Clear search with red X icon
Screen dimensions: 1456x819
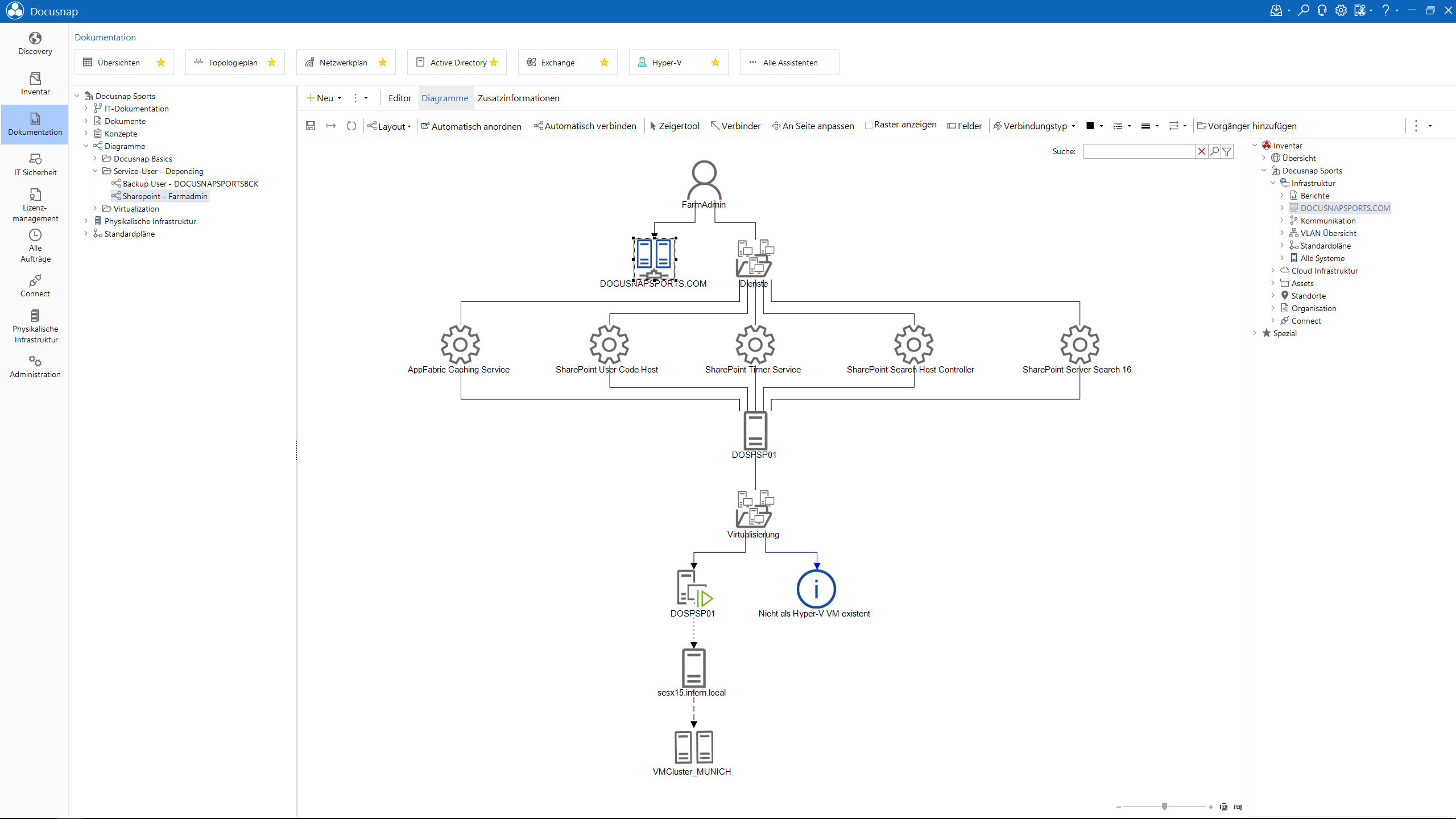click(x=1202, y=151)
